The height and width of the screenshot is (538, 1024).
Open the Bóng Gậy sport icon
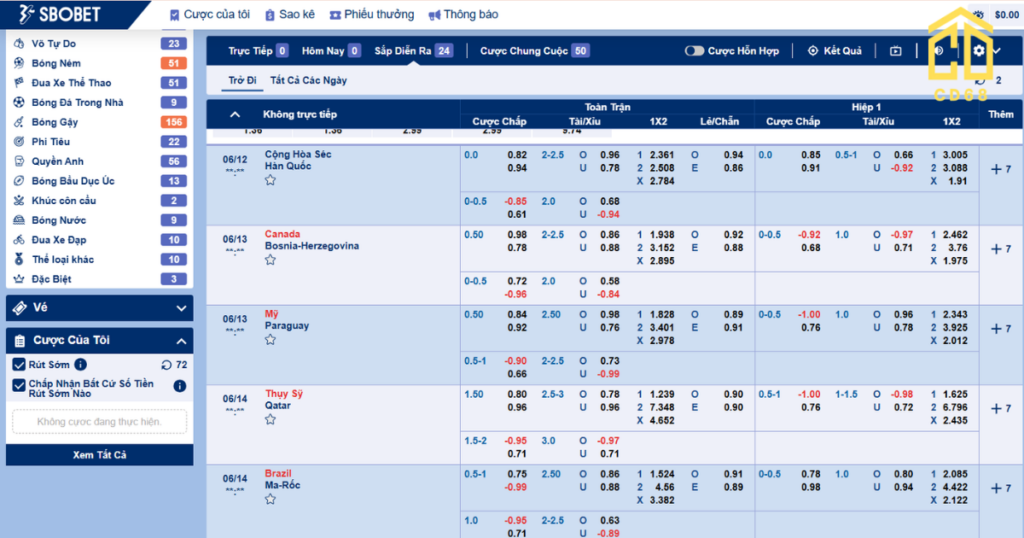coord(19,122)
